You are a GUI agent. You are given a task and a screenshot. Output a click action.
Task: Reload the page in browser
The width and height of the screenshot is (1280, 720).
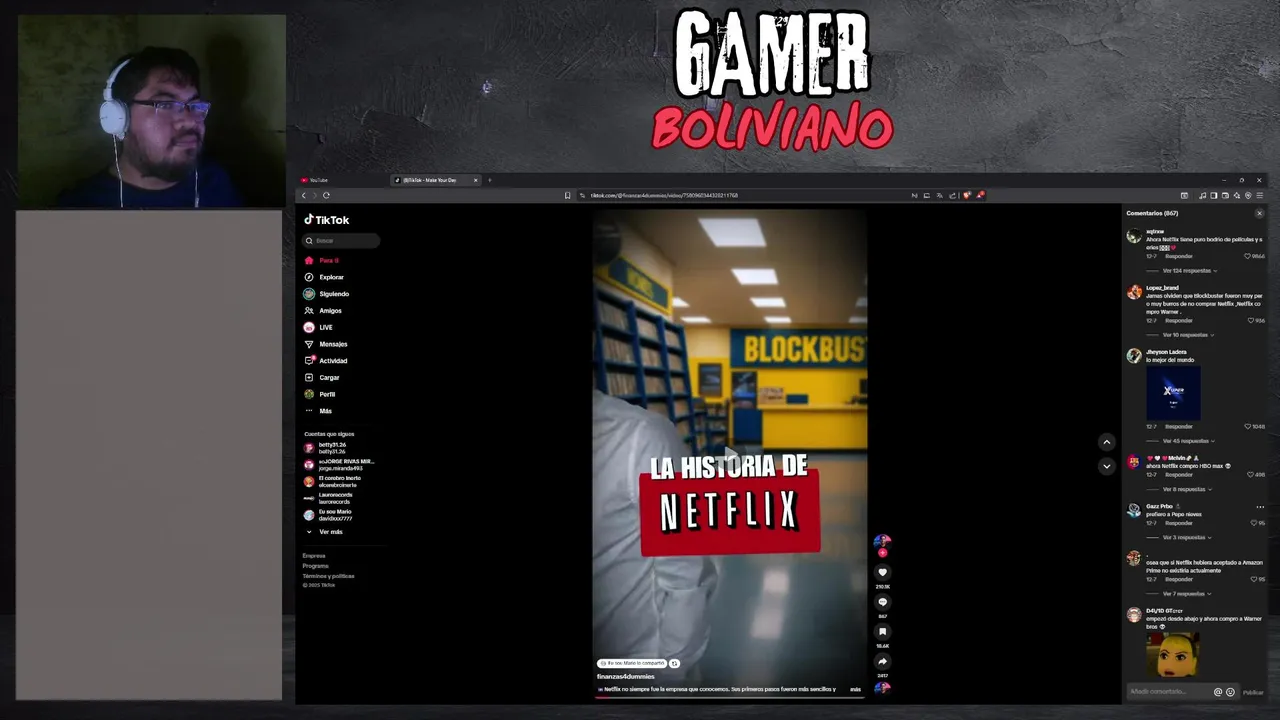[326, 195]
